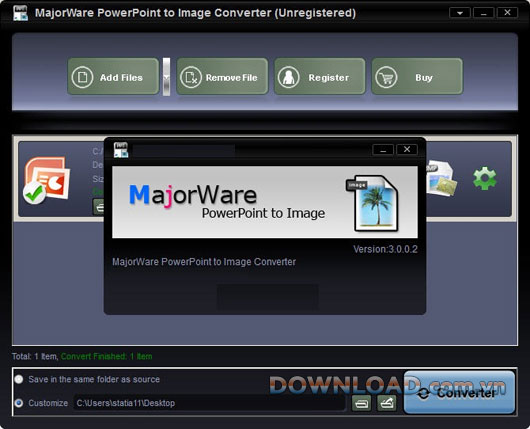
Task: Click 'MajorWare PowerPoint to Image Converter' dialog text
Action: (x=204, y=262)
